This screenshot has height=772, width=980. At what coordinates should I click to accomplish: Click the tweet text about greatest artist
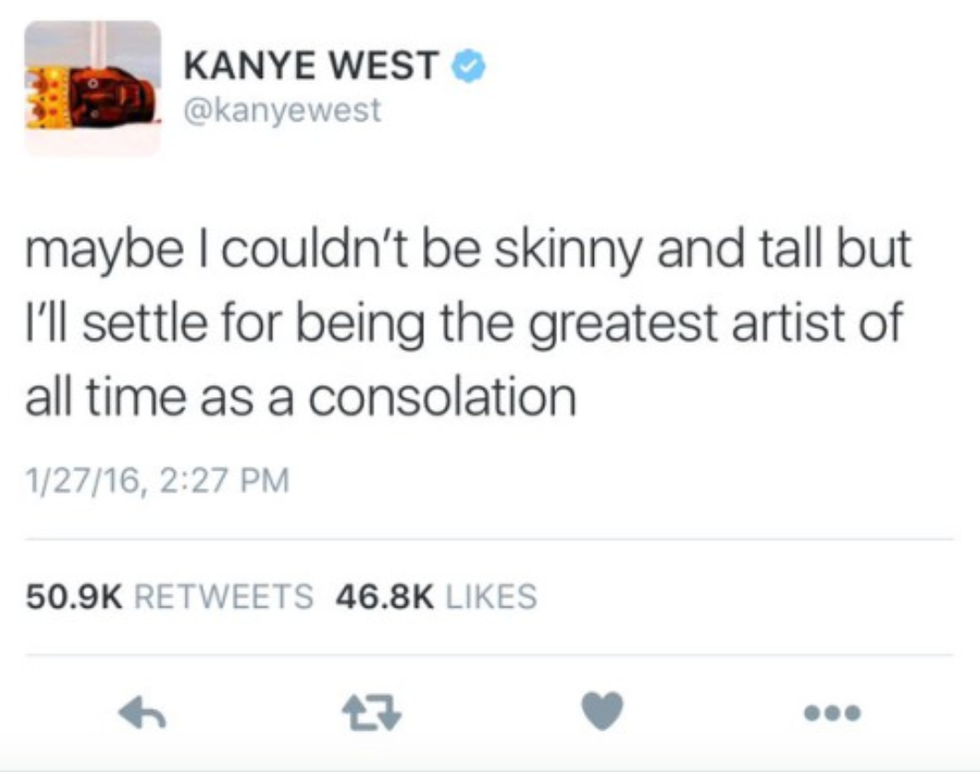468,323
